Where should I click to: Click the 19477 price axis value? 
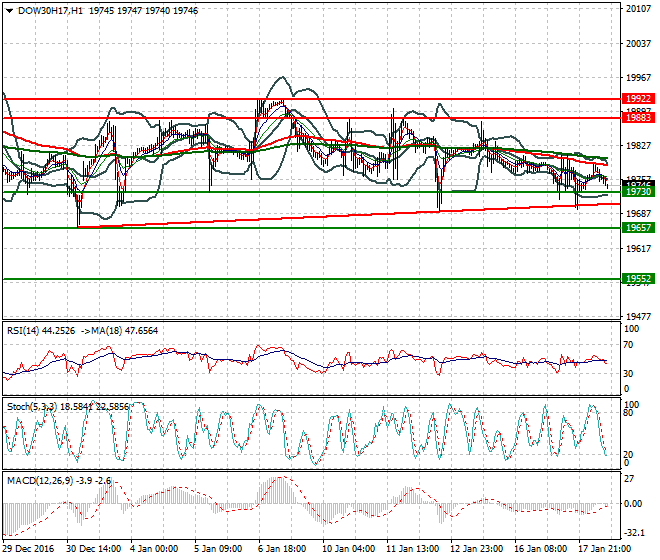[x=638, y=317]
